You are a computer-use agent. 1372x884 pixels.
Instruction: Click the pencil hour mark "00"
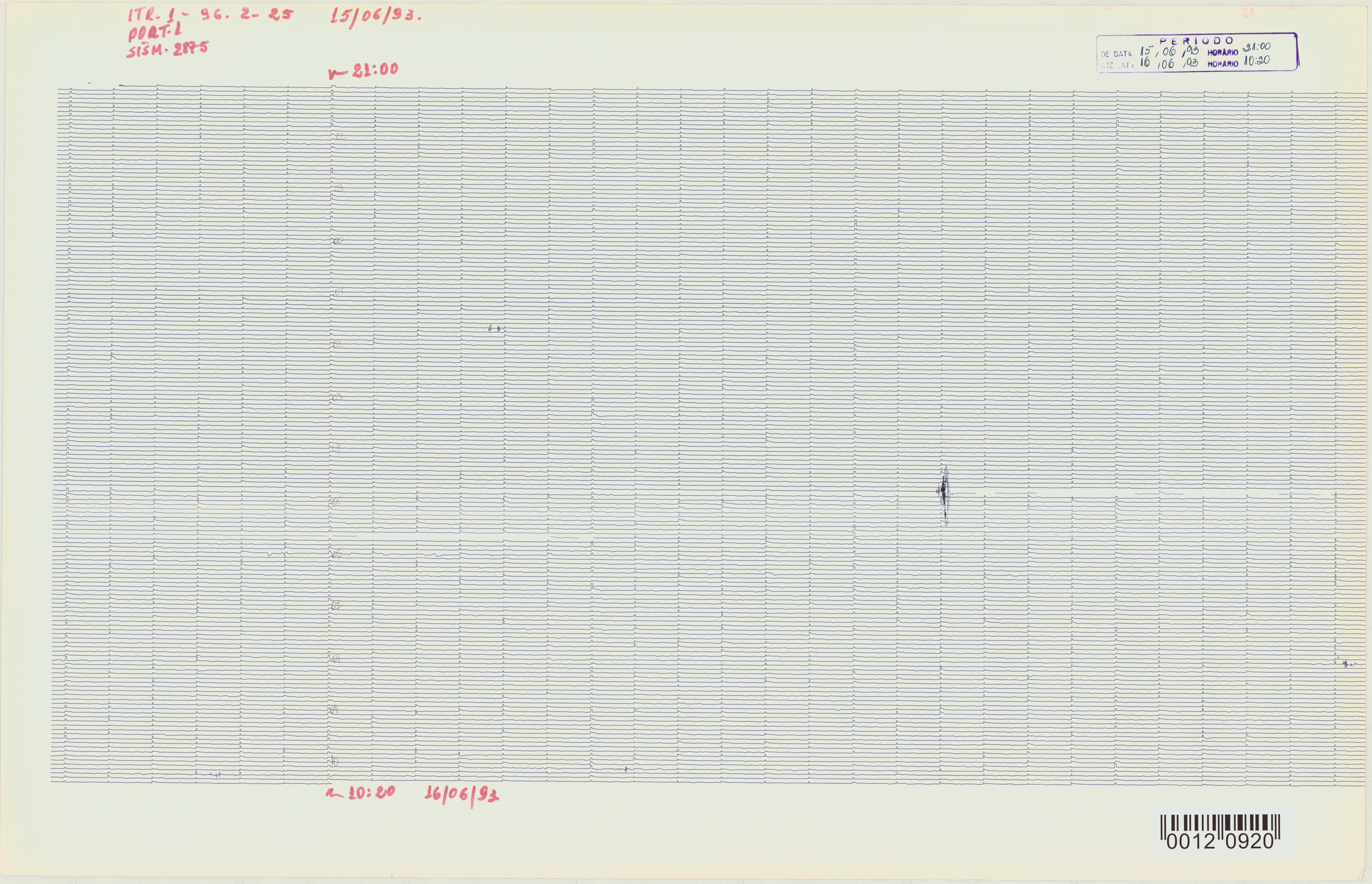coord(338,240)
